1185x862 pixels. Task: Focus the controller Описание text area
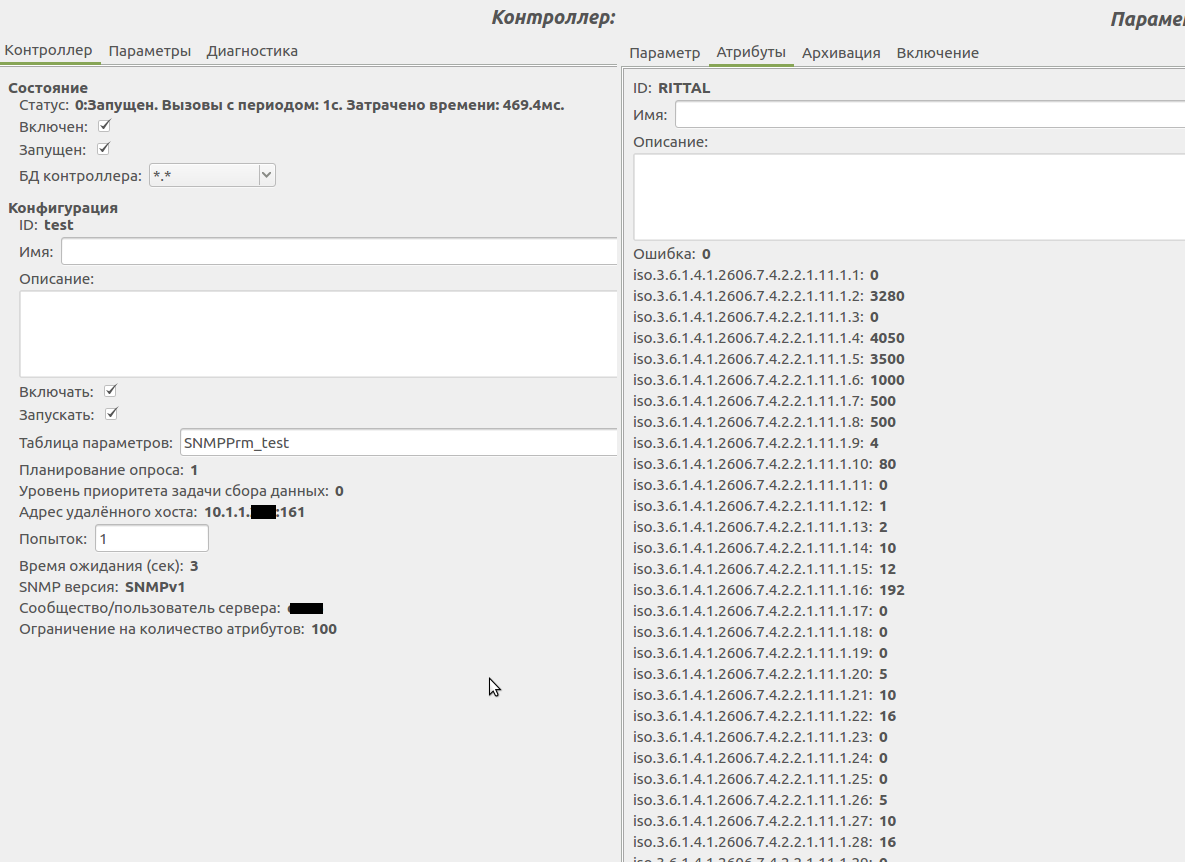(318, 334)
